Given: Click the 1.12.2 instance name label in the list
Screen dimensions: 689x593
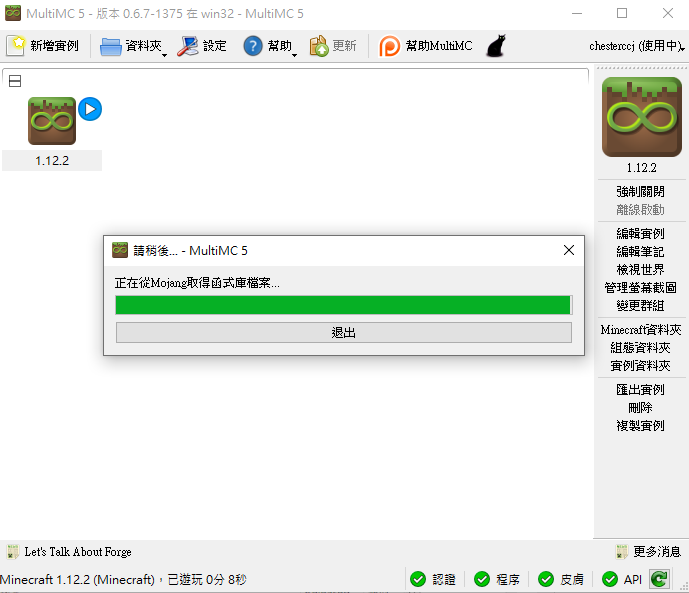Looking at the screenshot, I should [52, 161].
